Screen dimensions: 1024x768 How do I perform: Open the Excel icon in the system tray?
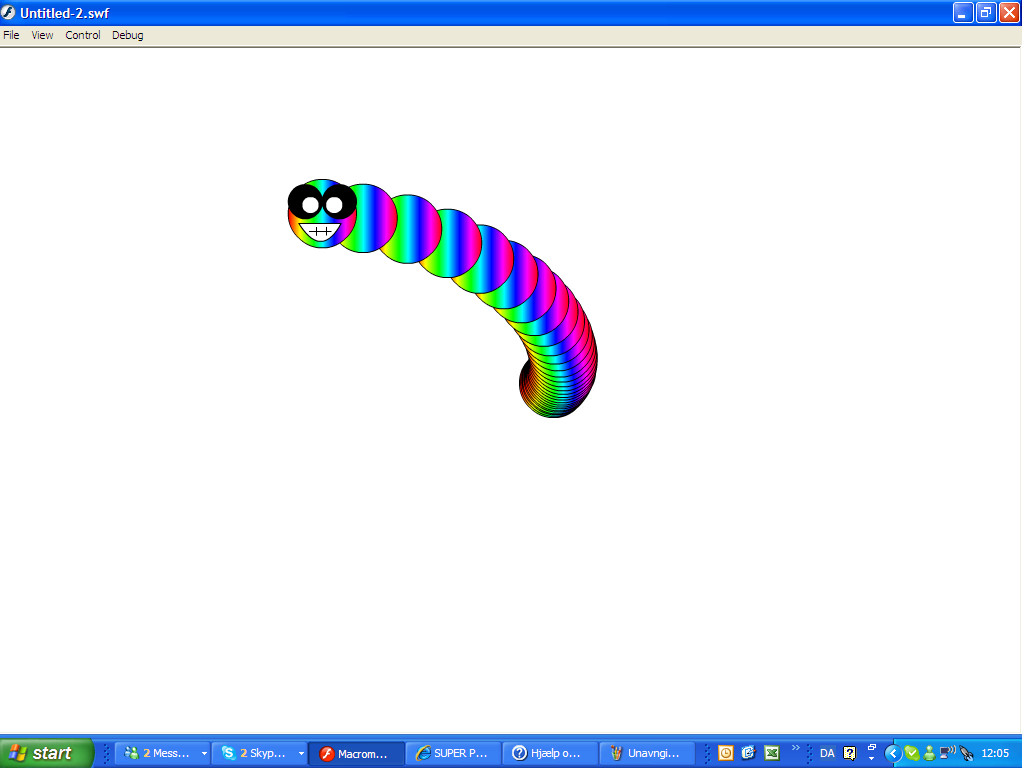(x=772, y=752)
